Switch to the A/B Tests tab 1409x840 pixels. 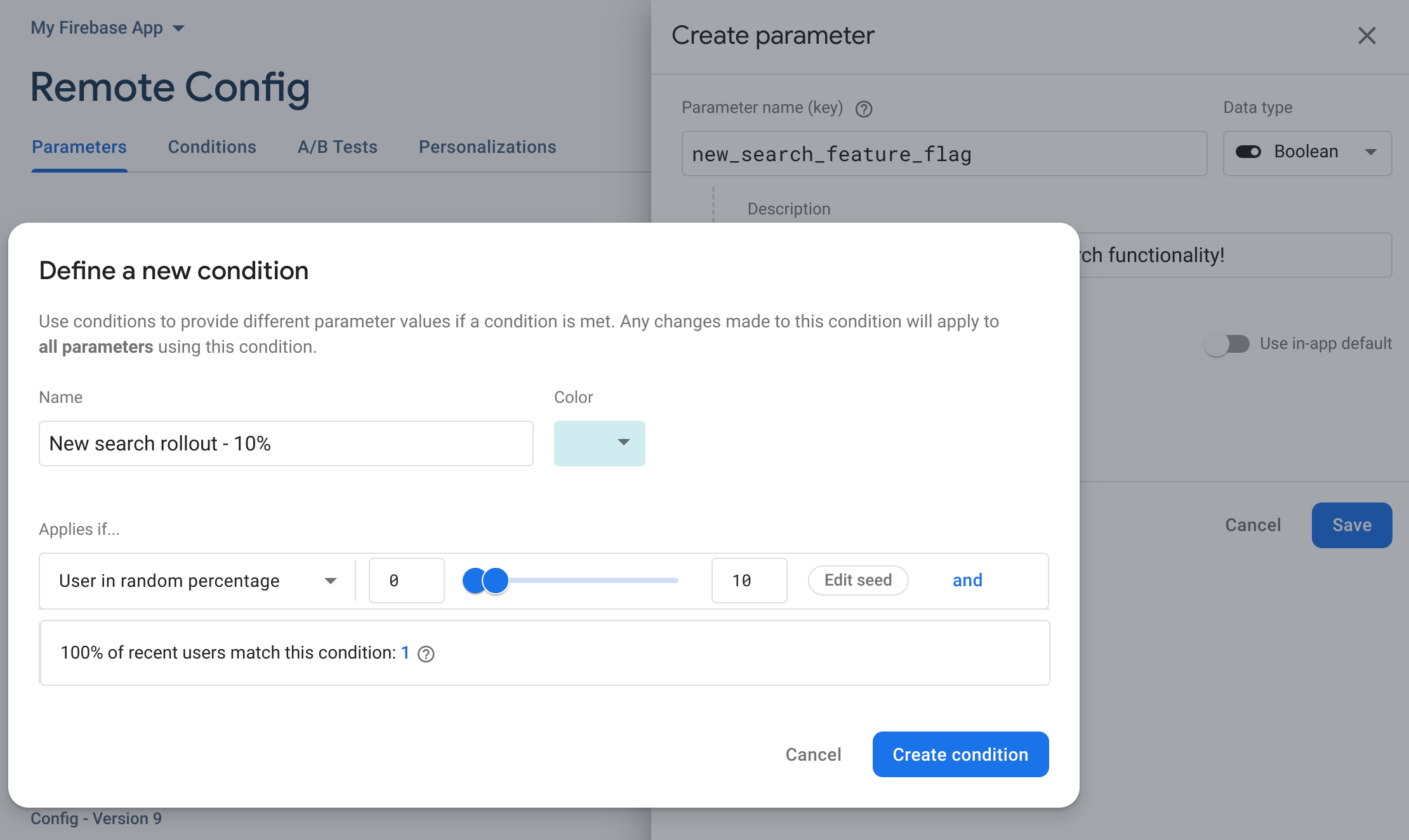click(x=337, y=147)
